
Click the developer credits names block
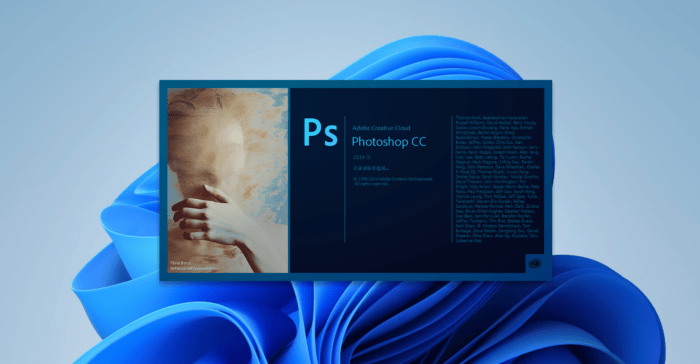click(497, 179)
